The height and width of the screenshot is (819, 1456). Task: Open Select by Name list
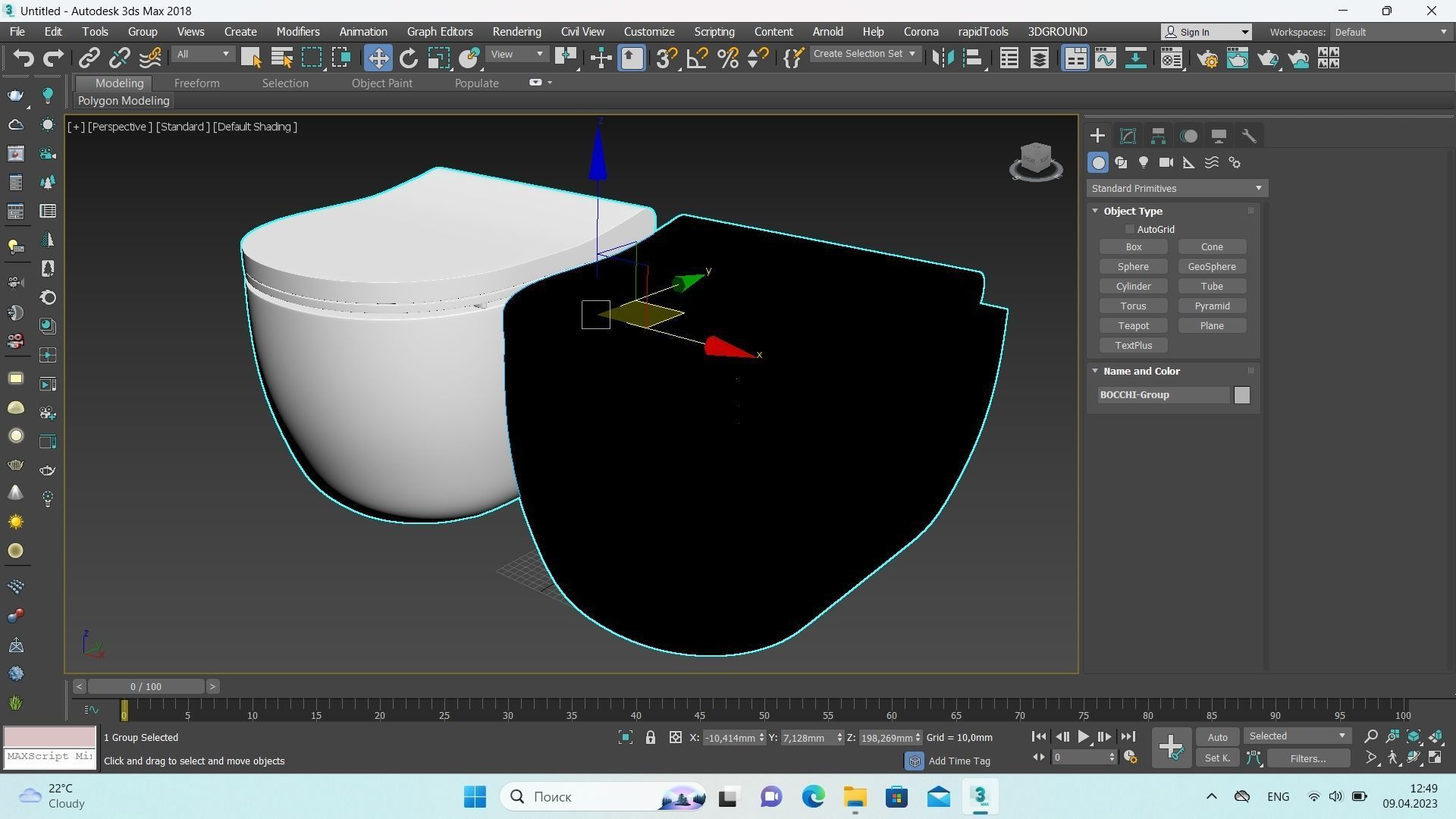[281, 58]
